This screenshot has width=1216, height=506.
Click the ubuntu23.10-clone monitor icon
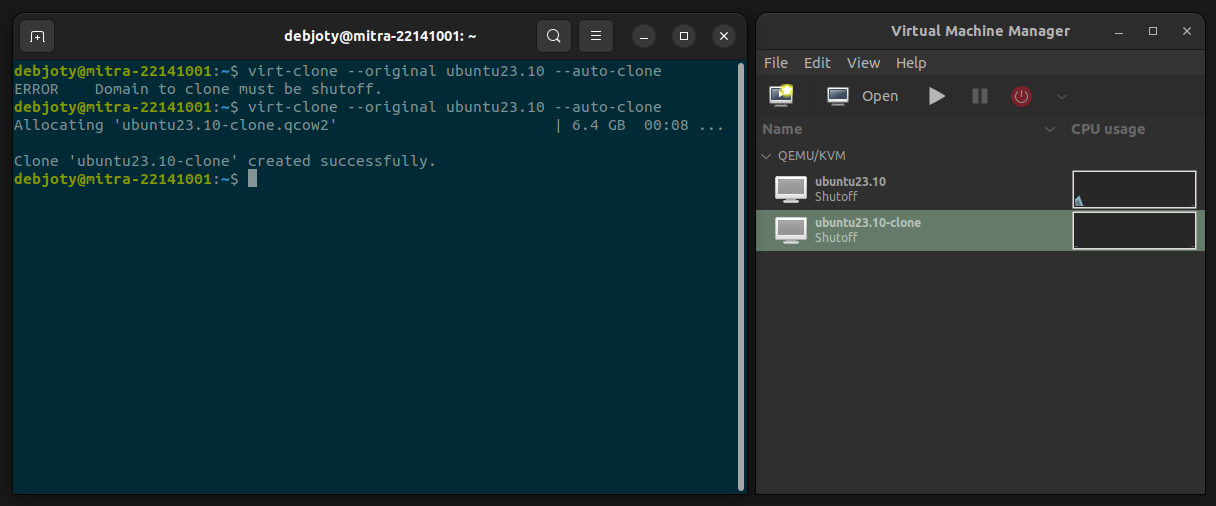pos(791,230)
